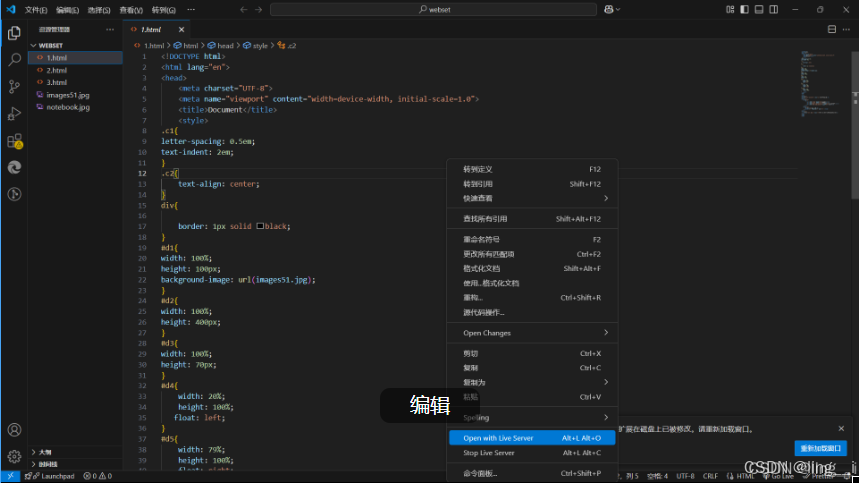This screenshot has height=483, width=859.
Task: Choose Stop Live Server
Action: tap(532, 453)
